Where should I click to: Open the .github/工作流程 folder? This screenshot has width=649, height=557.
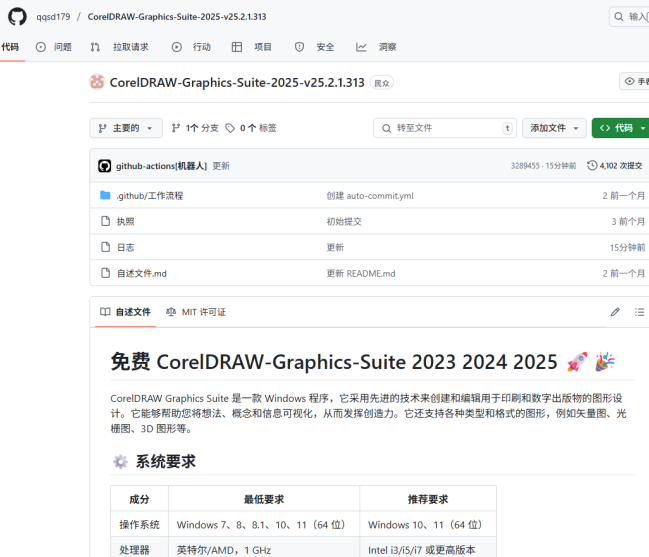pyautogui.click(x=149, y=196)
